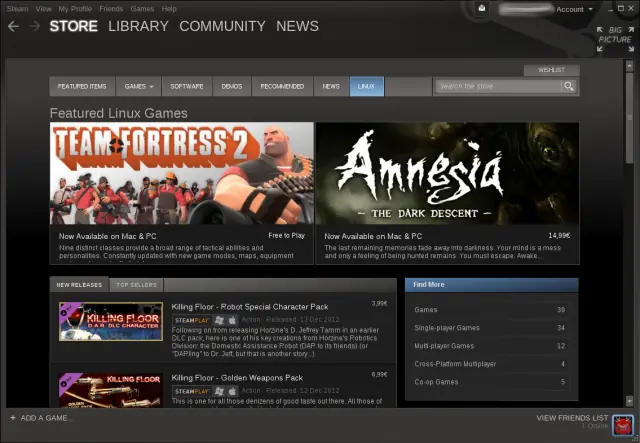The height and width of the screenshot is (443, 640).
Task: Go forward with the right arrow
Action: [x=35, y=27]
